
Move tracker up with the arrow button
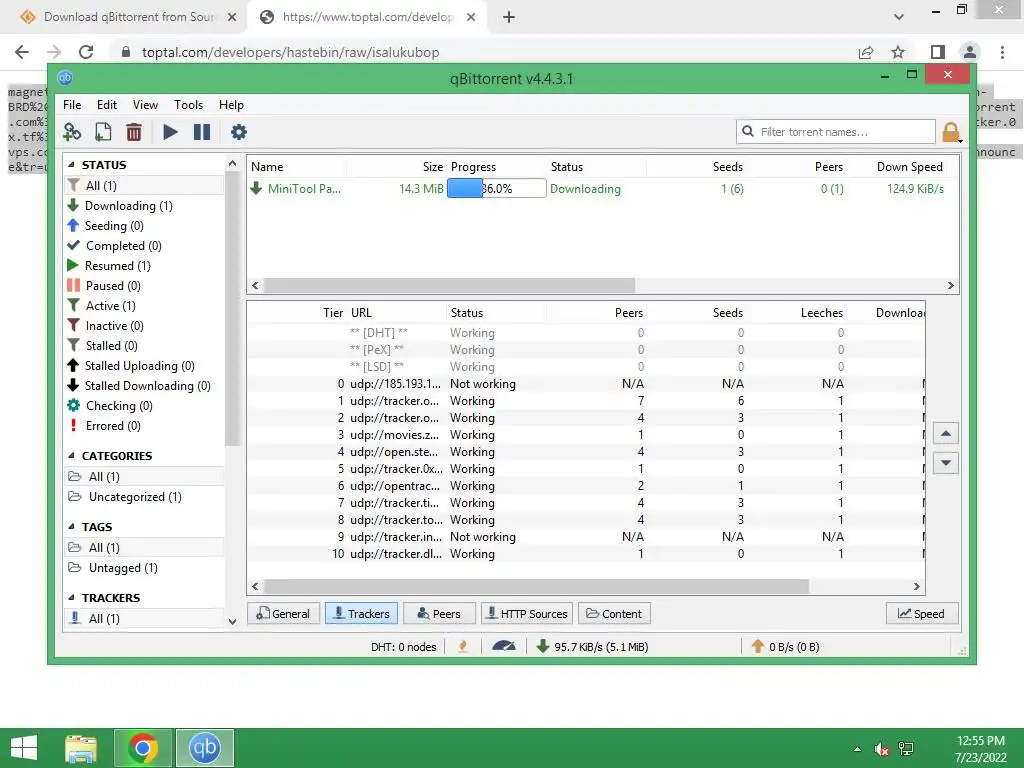[x=946, y=434]
